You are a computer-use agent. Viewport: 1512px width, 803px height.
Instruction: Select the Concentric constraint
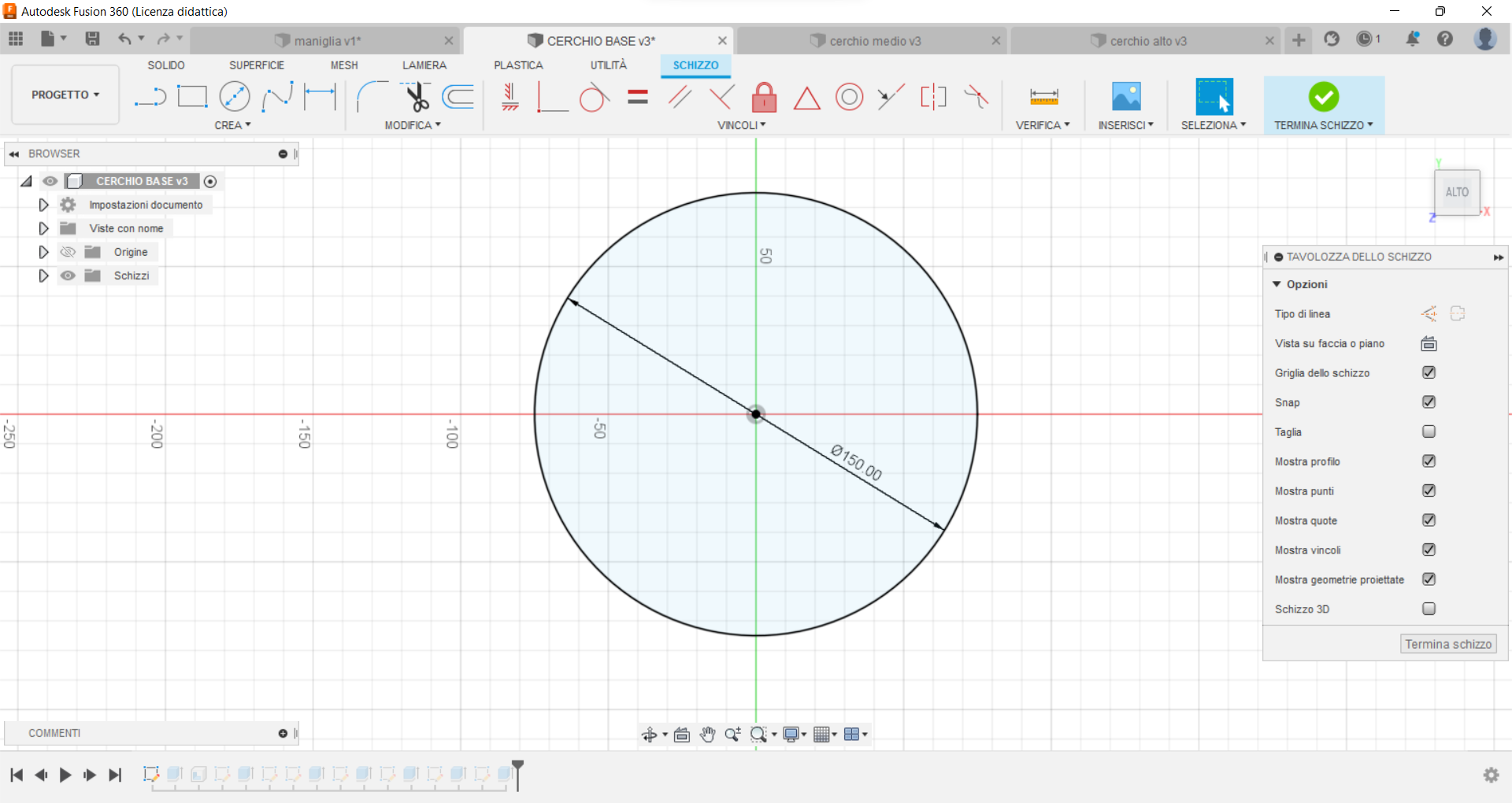[850, 97]
